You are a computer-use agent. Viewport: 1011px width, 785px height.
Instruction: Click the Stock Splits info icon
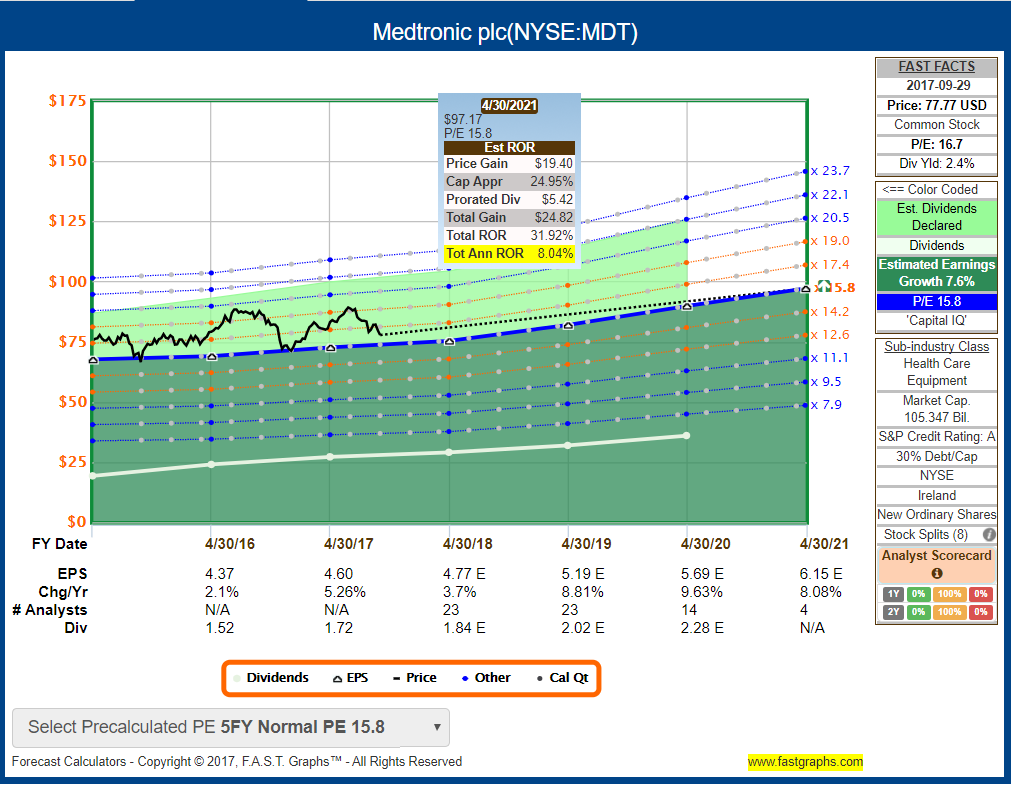[988, 535]
